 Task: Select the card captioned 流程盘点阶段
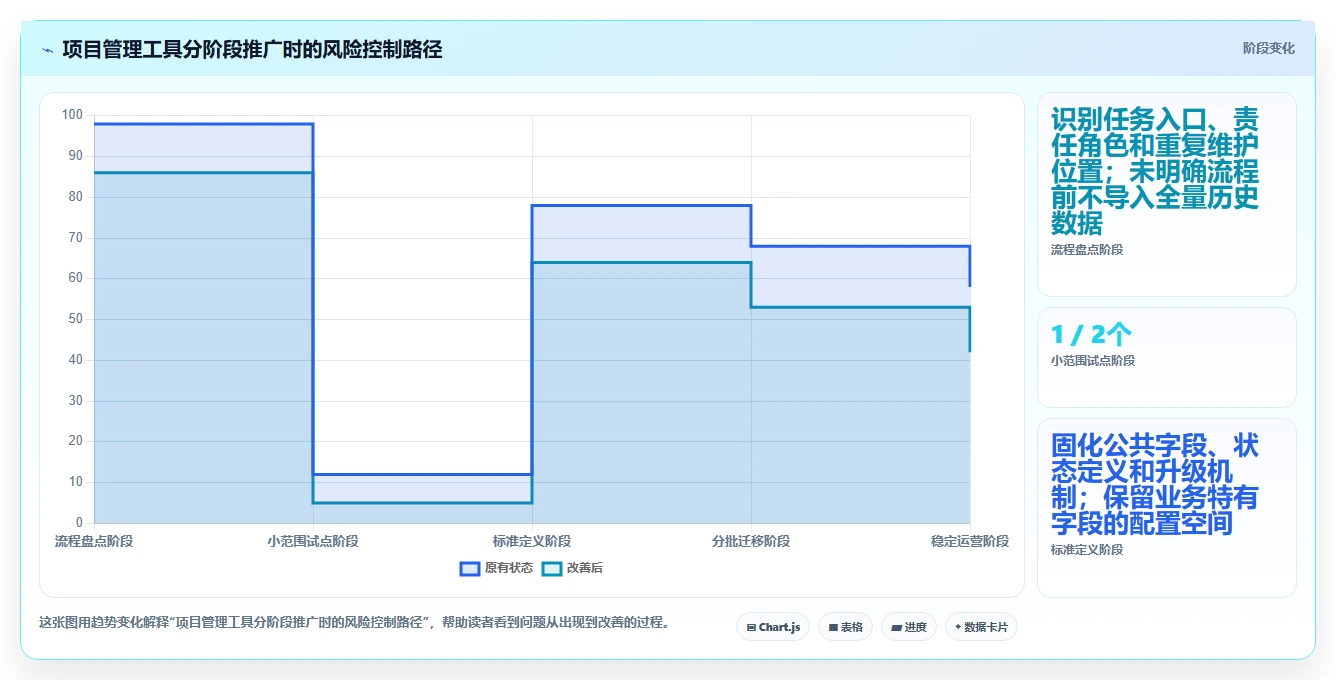(x=1167, y=195)
